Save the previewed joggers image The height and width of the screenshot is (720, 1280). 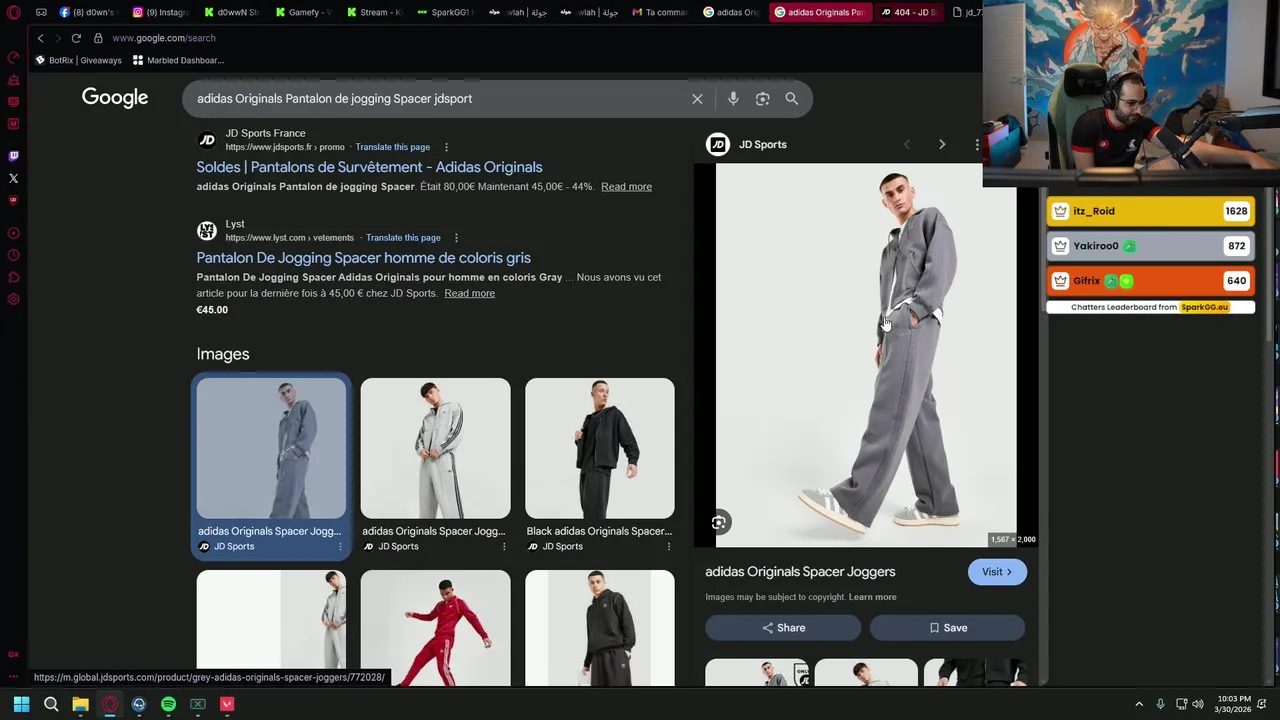pyautogui.click(x=947, y=628)
